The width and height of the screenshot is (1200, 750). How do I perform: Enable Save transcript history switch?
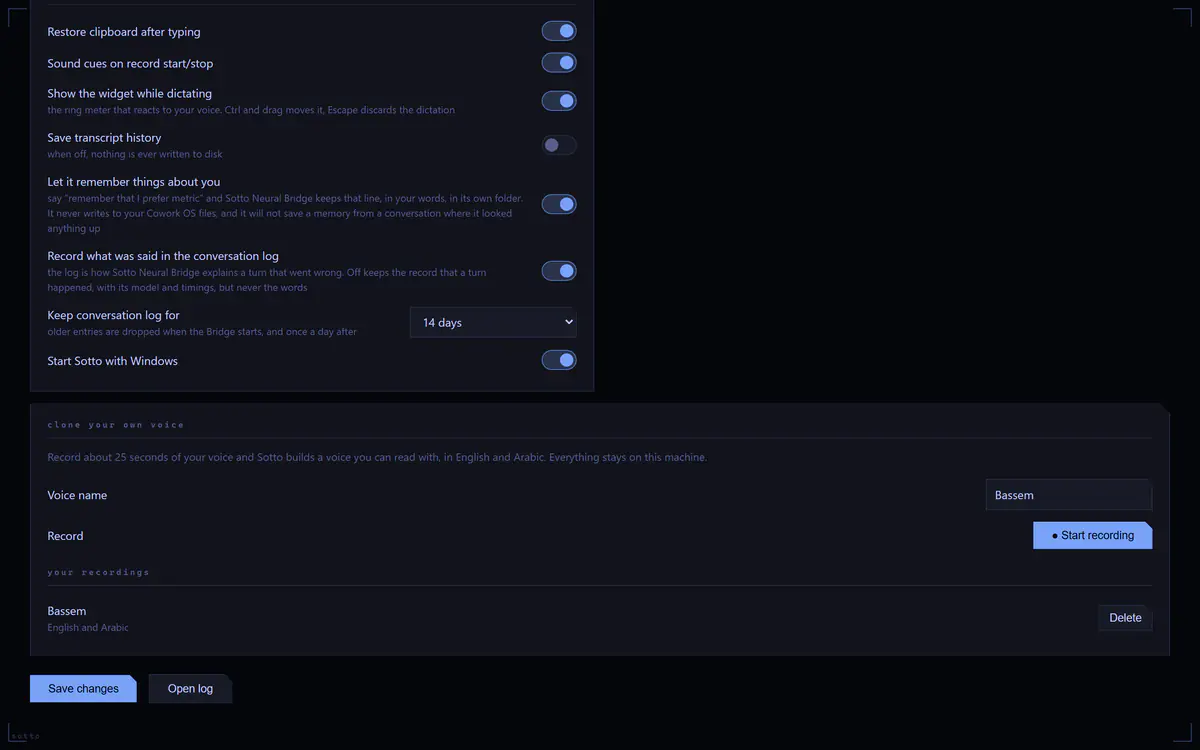click(x=559, y=145)
